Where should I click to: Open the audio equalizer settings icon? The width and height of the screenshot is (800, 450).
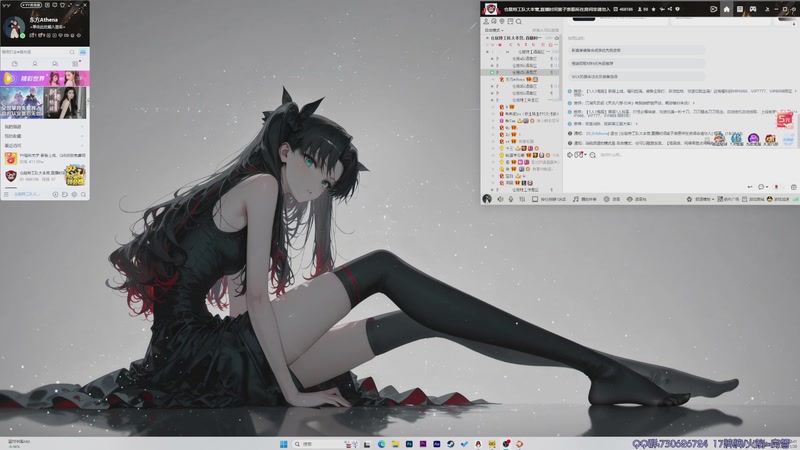point(522,199)
